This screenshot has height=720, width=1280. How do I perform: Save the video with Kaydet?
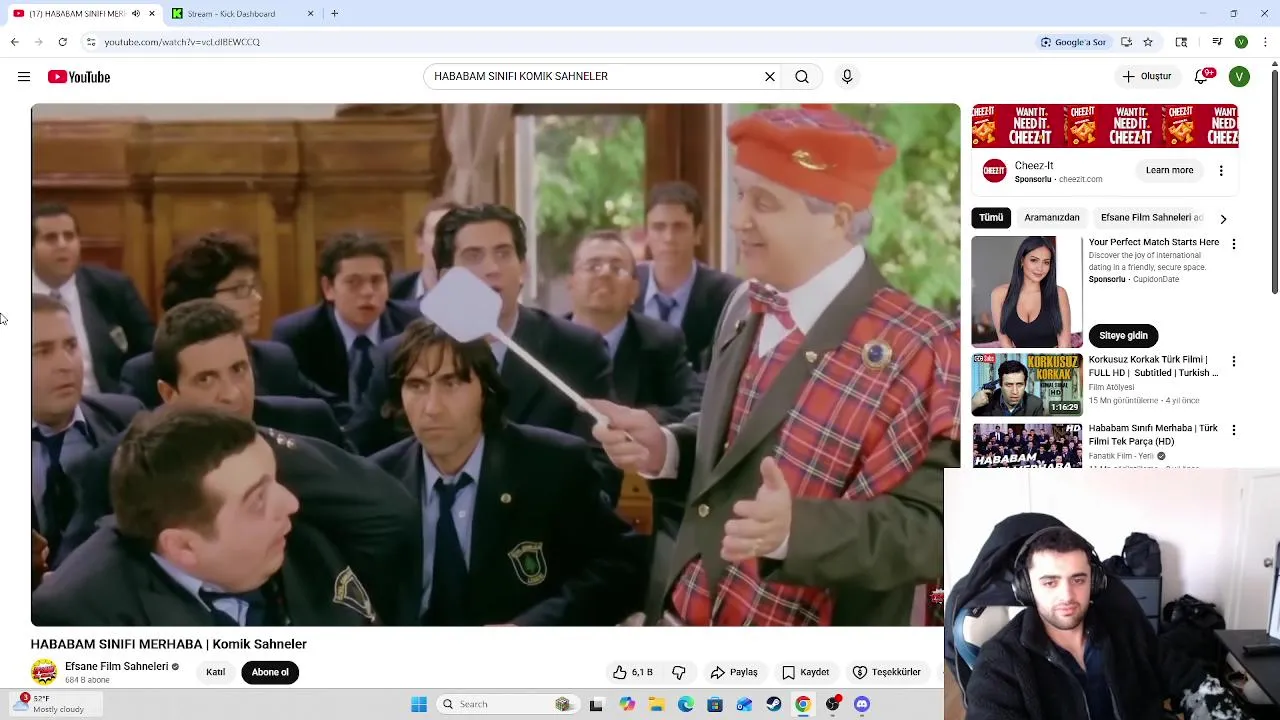806,672
